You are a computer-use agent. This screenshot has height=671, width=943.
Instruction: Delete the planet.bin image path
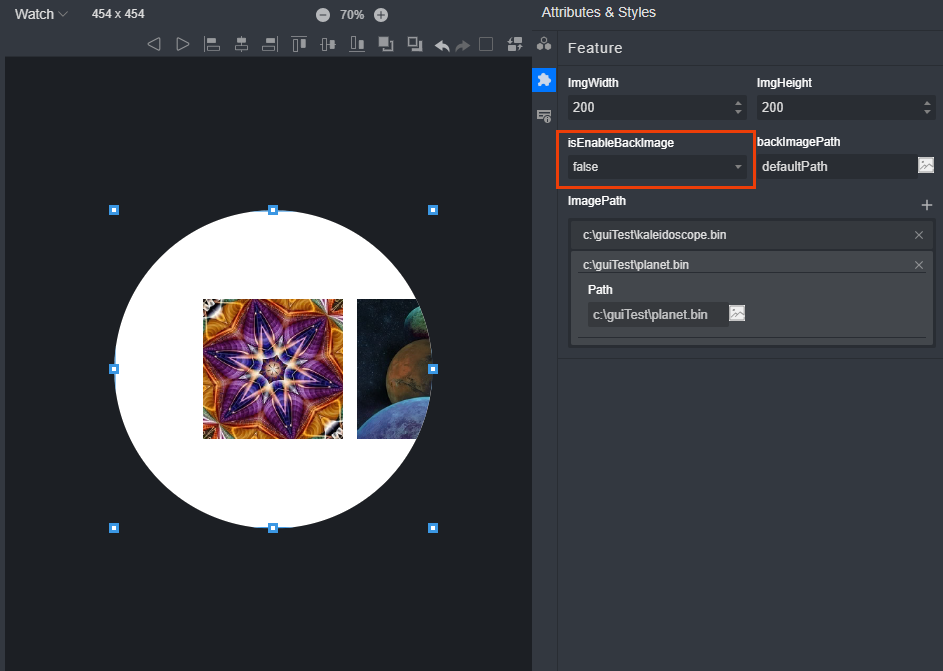coord(919,265)
